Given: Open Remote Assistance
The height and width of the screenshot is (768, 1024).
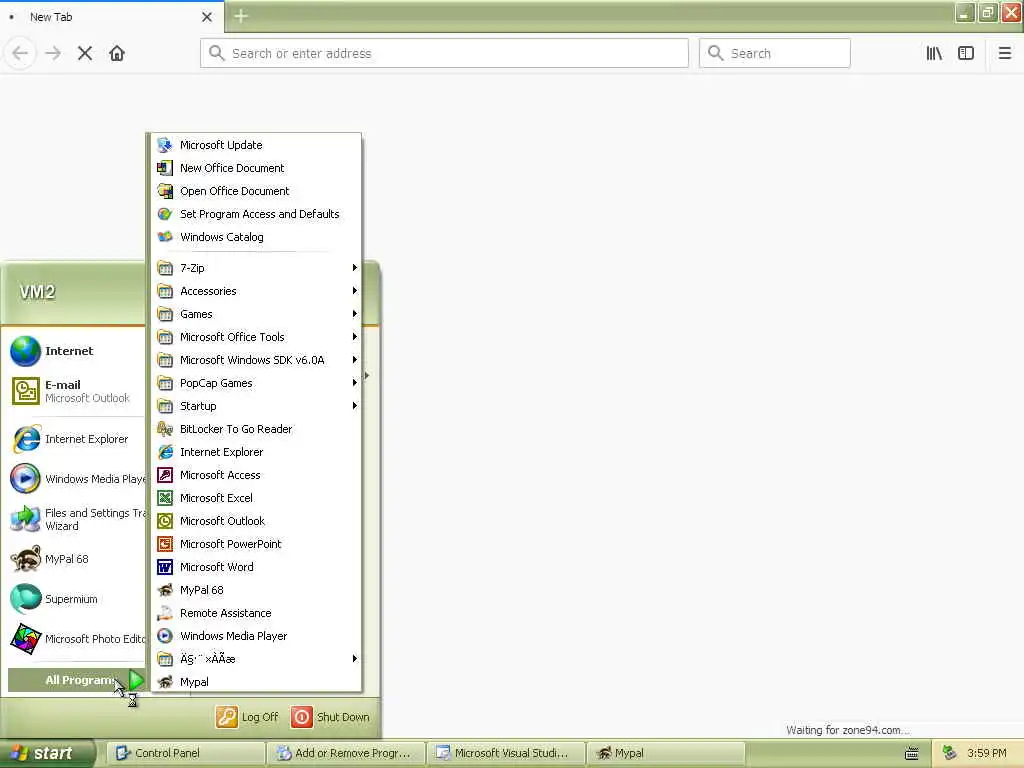Looking at the screenshot, I should (256, 613).
